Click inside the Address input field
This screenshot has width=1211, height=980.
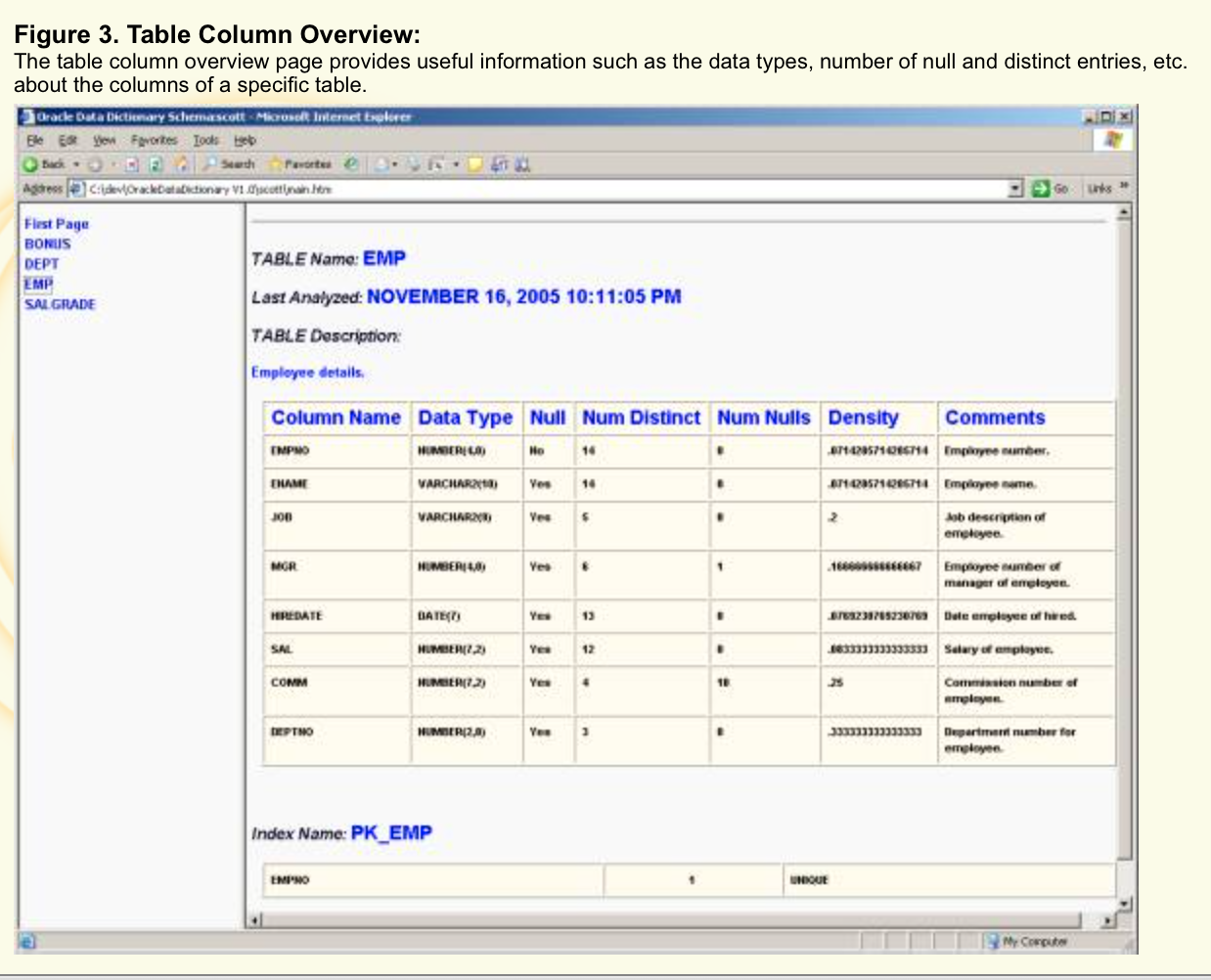click(391, 188)
